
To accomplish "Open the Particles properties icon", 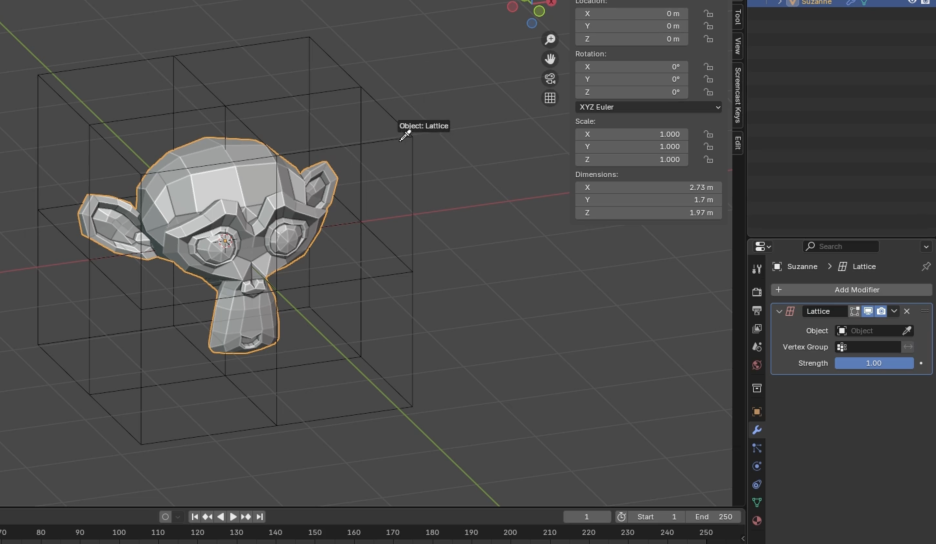I will tap(757, 448).
